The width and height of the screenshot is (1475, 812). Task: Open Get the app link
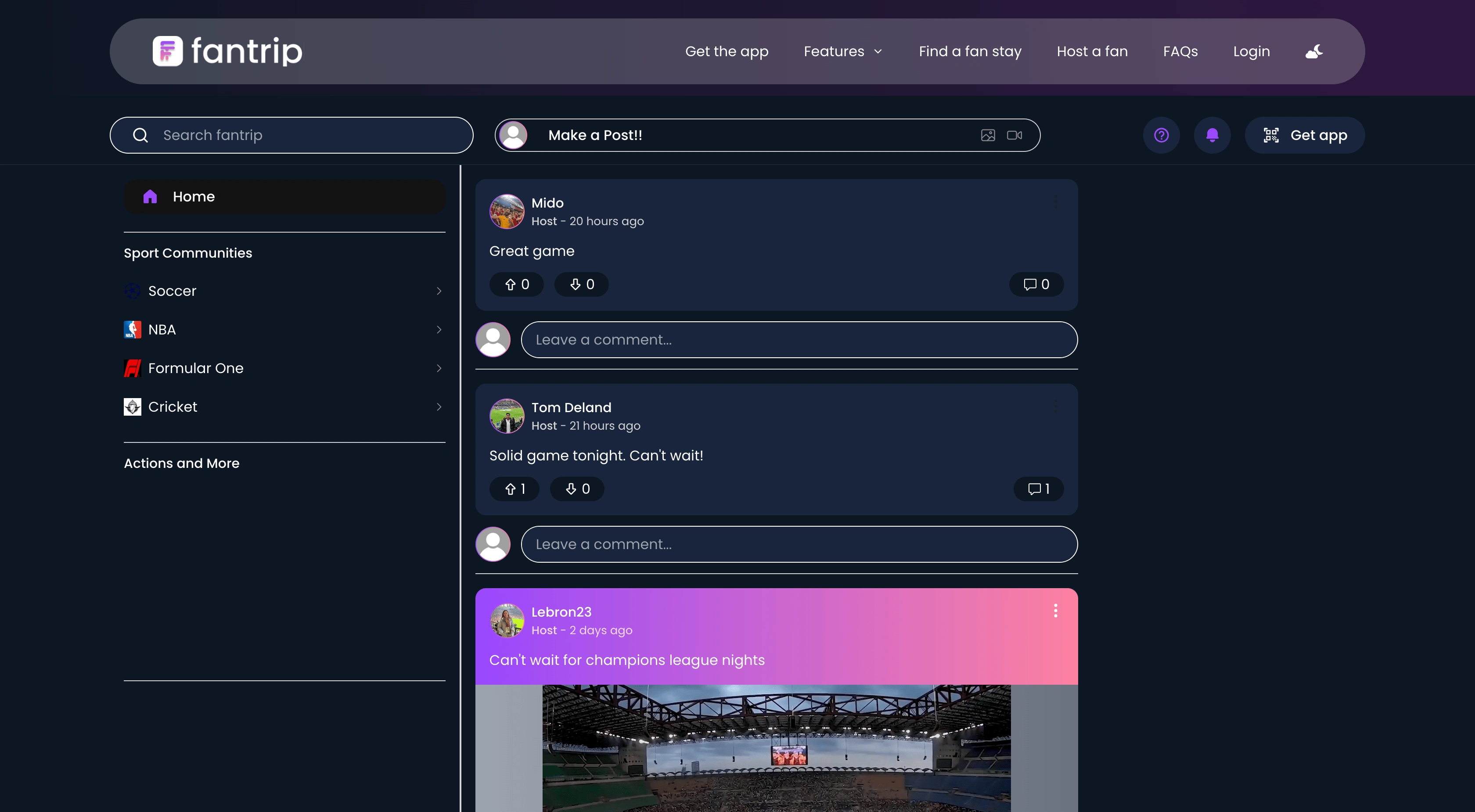(727, 51)
